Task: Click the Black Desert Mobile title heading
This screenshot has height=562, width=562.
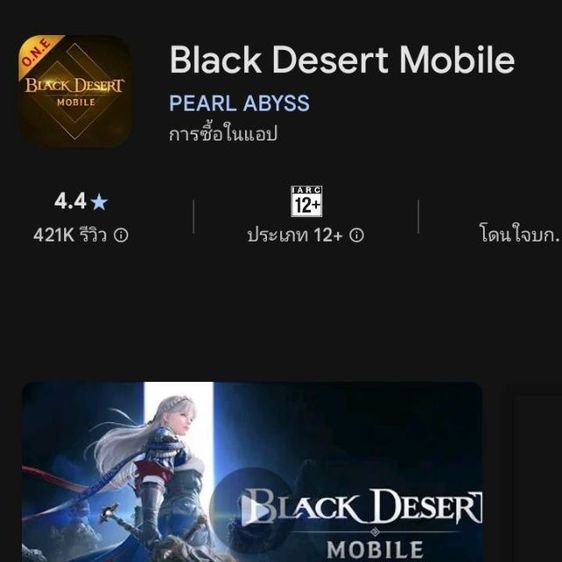Action: click(x=342, y=59)
